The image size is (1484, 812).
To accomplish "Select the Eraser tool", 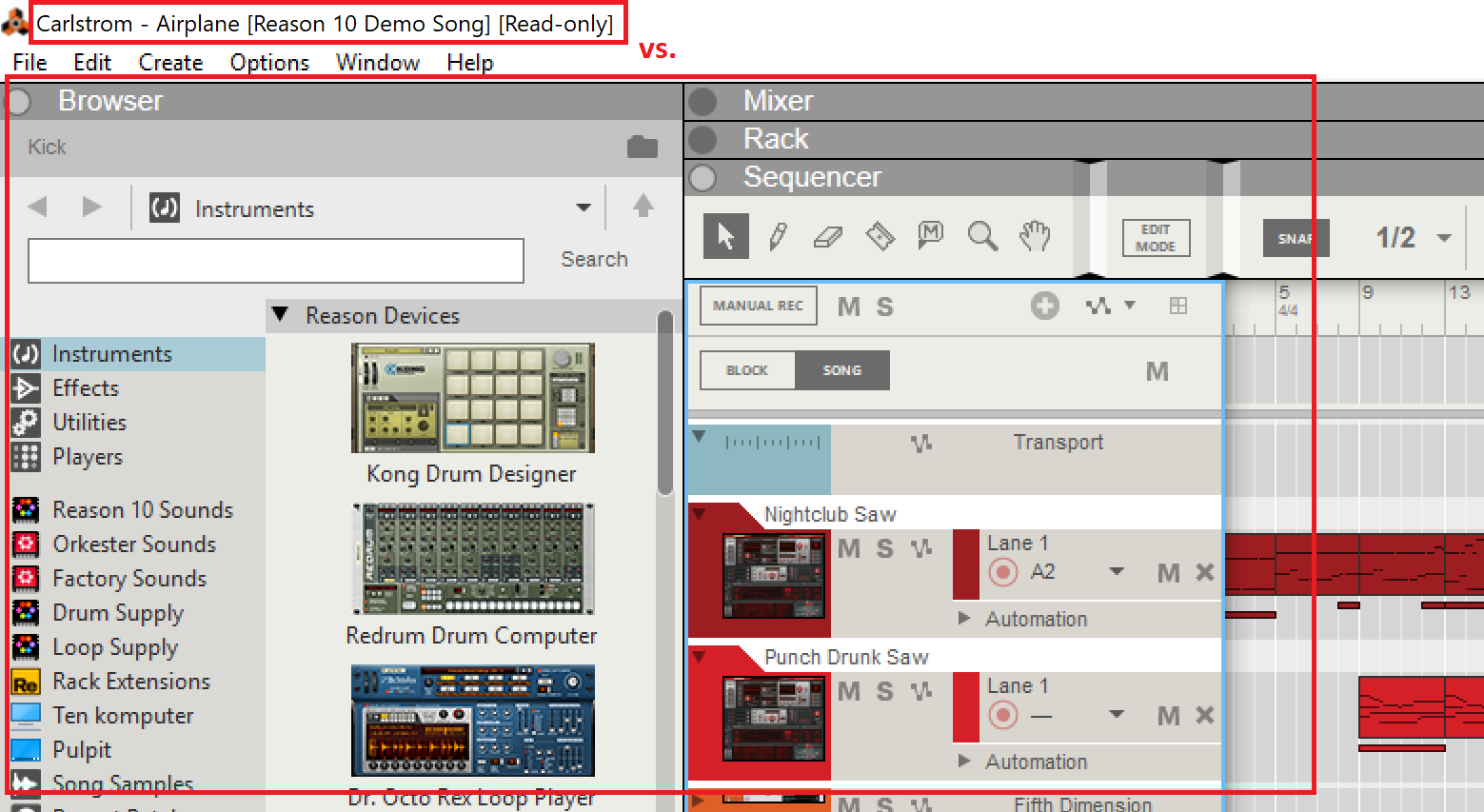I will [x=828, y=236].
